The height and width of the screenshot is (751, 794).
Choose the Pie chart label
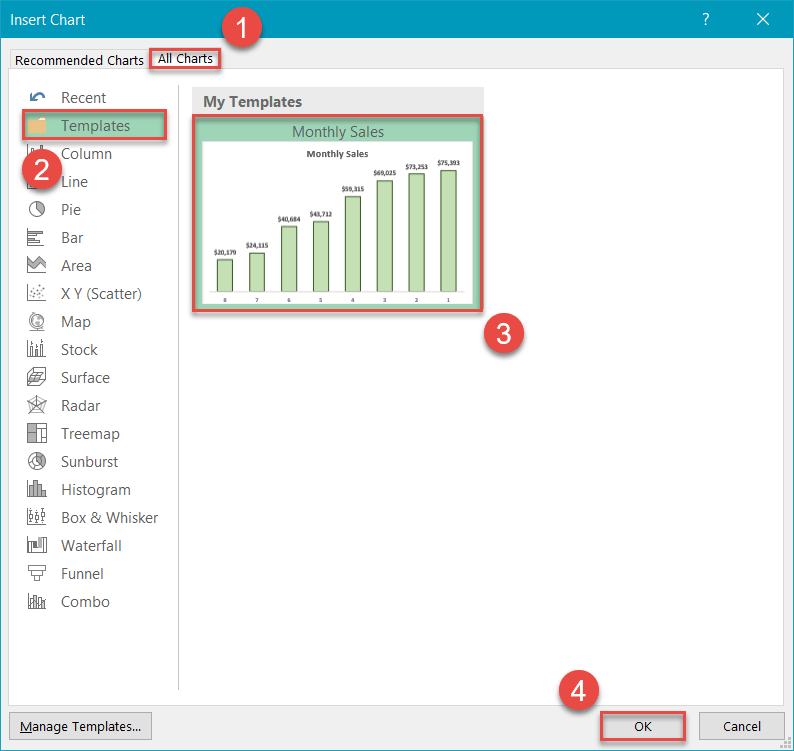click(x=71, y=209)
